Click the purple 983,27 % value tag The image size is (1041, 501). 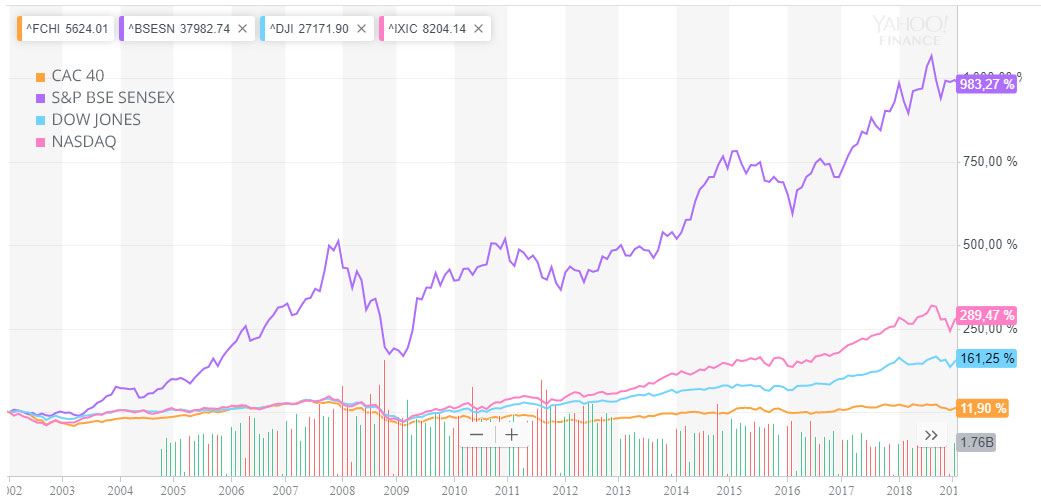987,85
